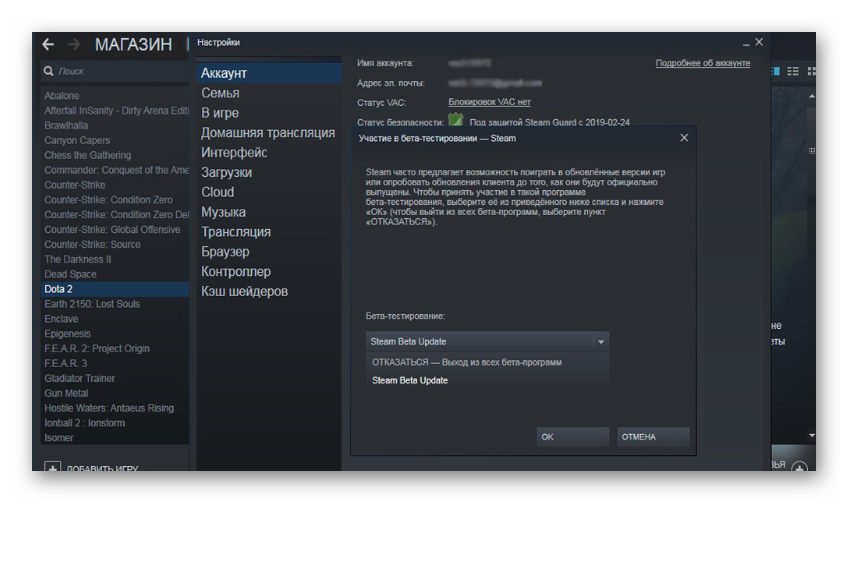Minimize the Настройки settings window
Image resolution: width=848 pixels, height=583 pixels.
pyautogui.click(x=746, y=43)
